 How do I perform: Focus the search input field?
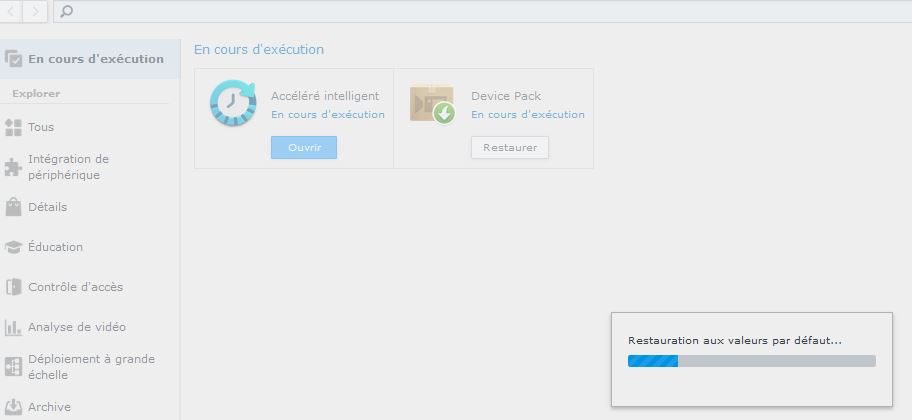click(483, 11)
